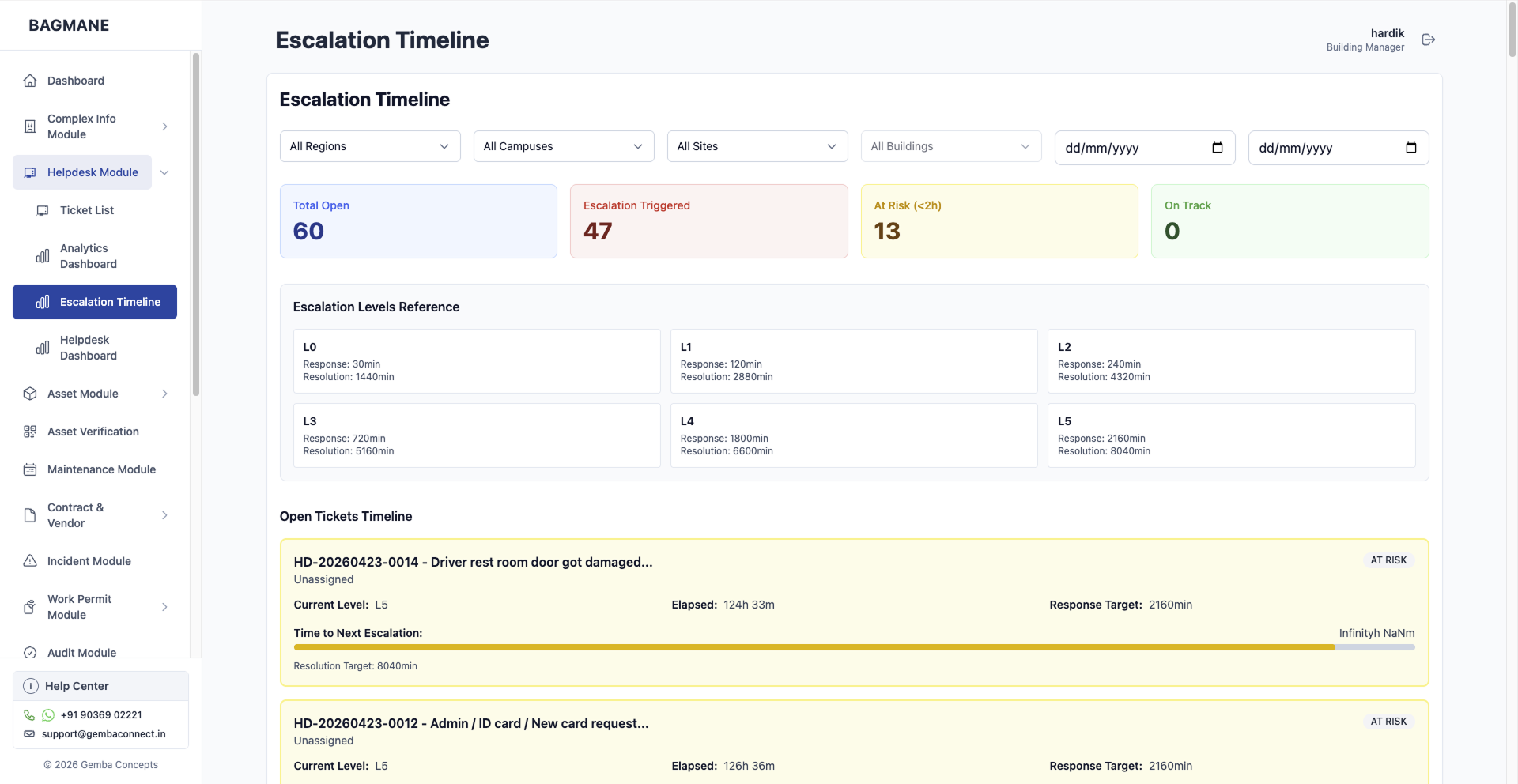Click the email envelope icon

[29, 734]
